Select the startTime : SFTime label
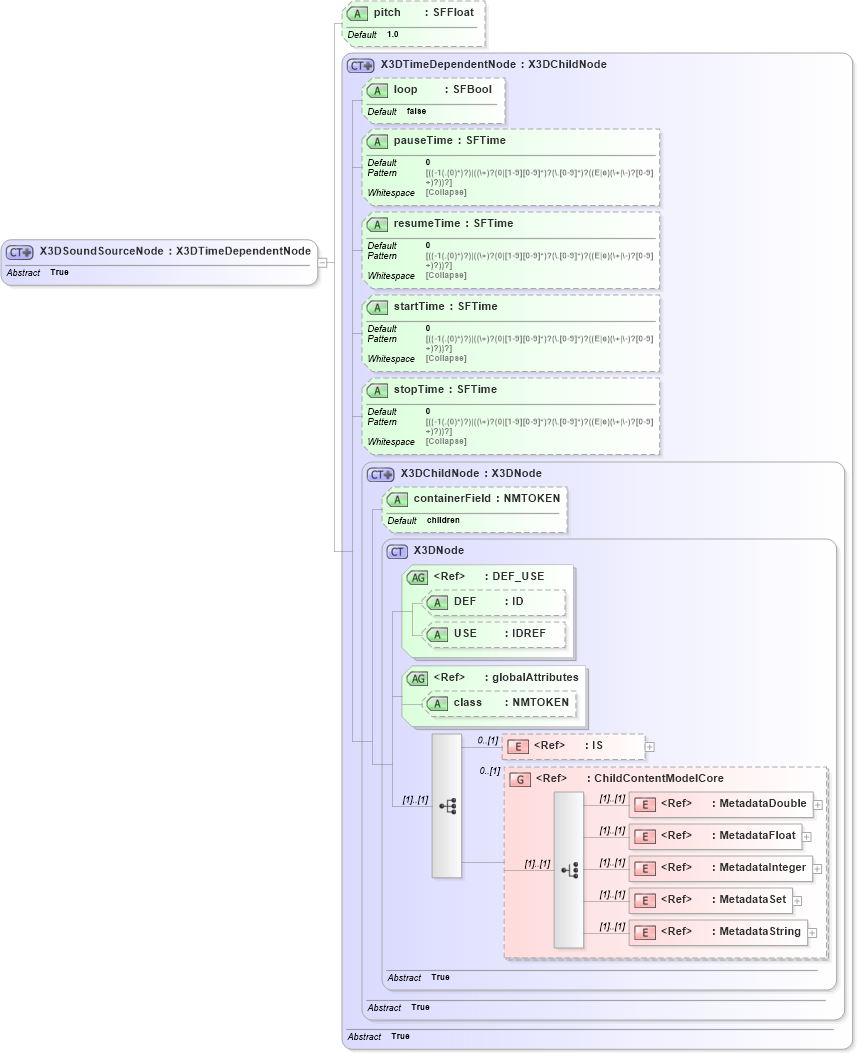857x1053 pixels. pyautogui.click(x=445, y=306)
